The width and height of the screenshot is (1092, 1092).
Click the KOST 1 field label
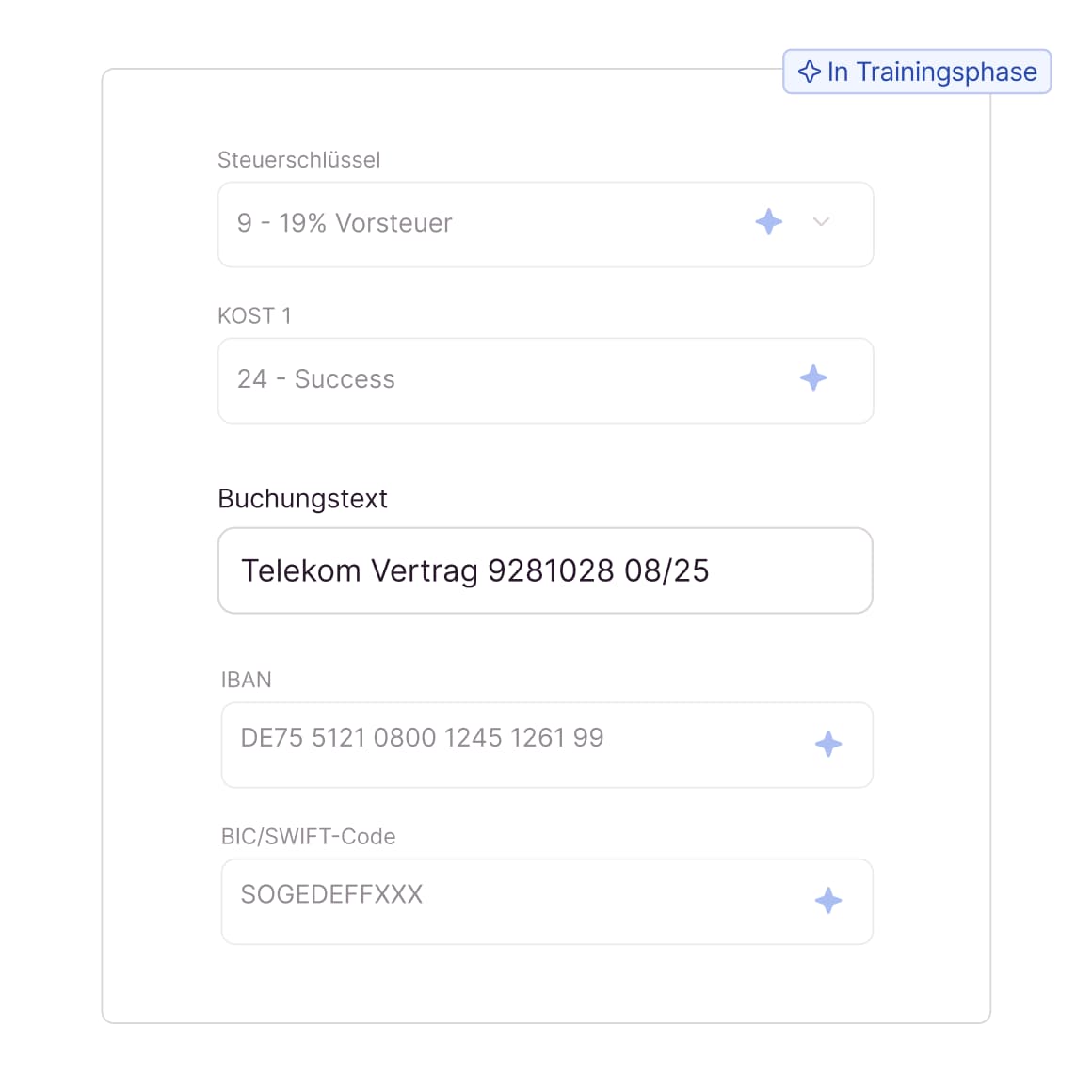tap(254, 316)
